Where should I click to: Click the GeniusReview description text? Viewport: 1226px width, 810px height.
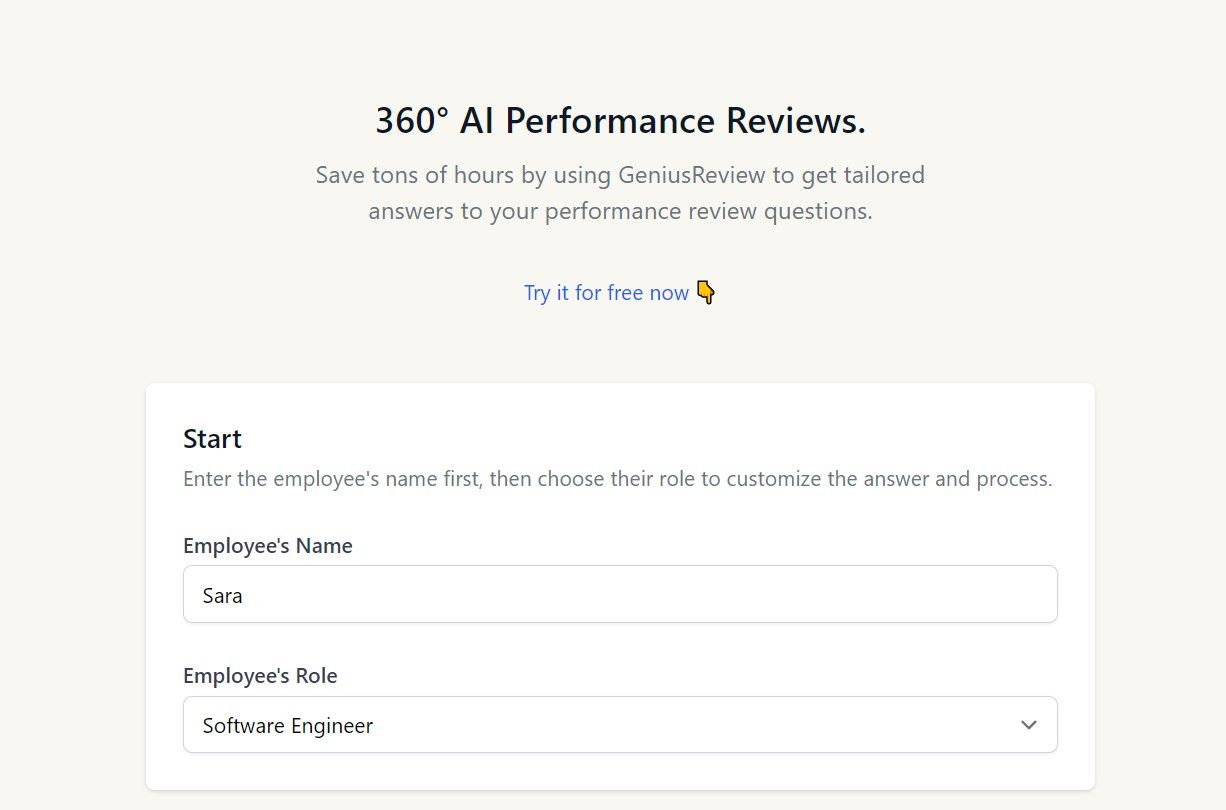pos(619,192)
